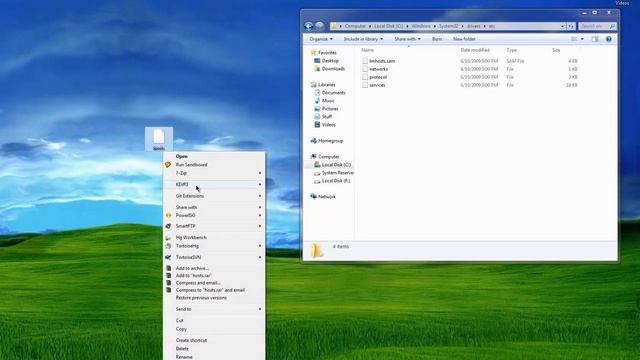Image resolution: width=640 pixels, height=360 pixels.
Task: Click the Libraries icon in navigation pane
Action: (313, 84)
